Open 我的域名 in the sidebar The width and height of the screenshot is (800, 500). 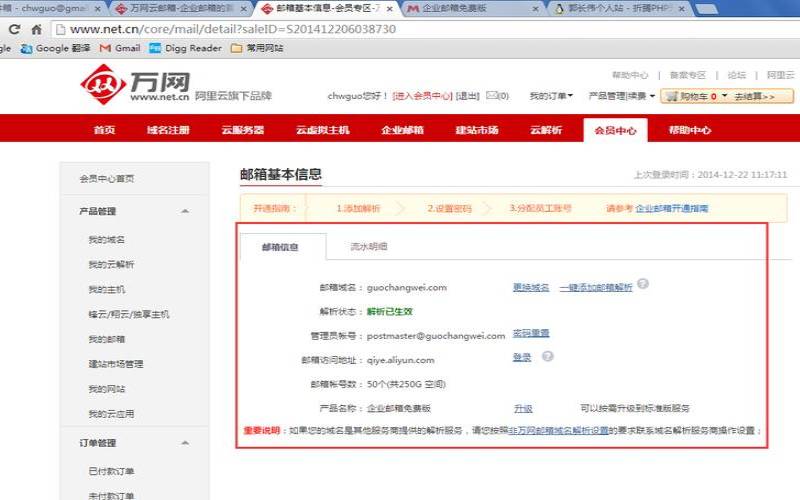click(x=107, y=239)
